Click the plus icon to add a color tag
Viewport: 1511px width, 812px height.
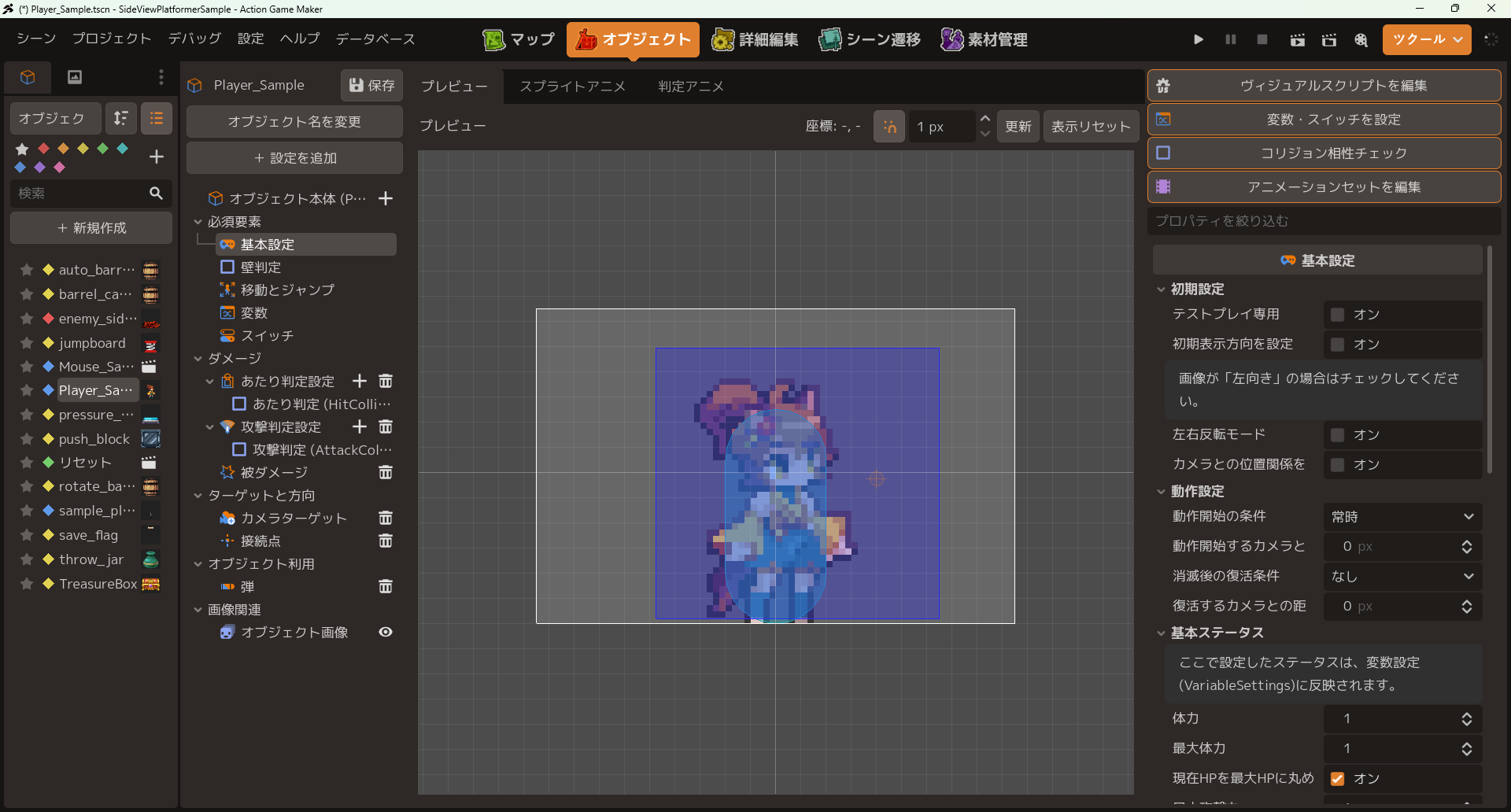pyautogui.click(x=157, y=157)
